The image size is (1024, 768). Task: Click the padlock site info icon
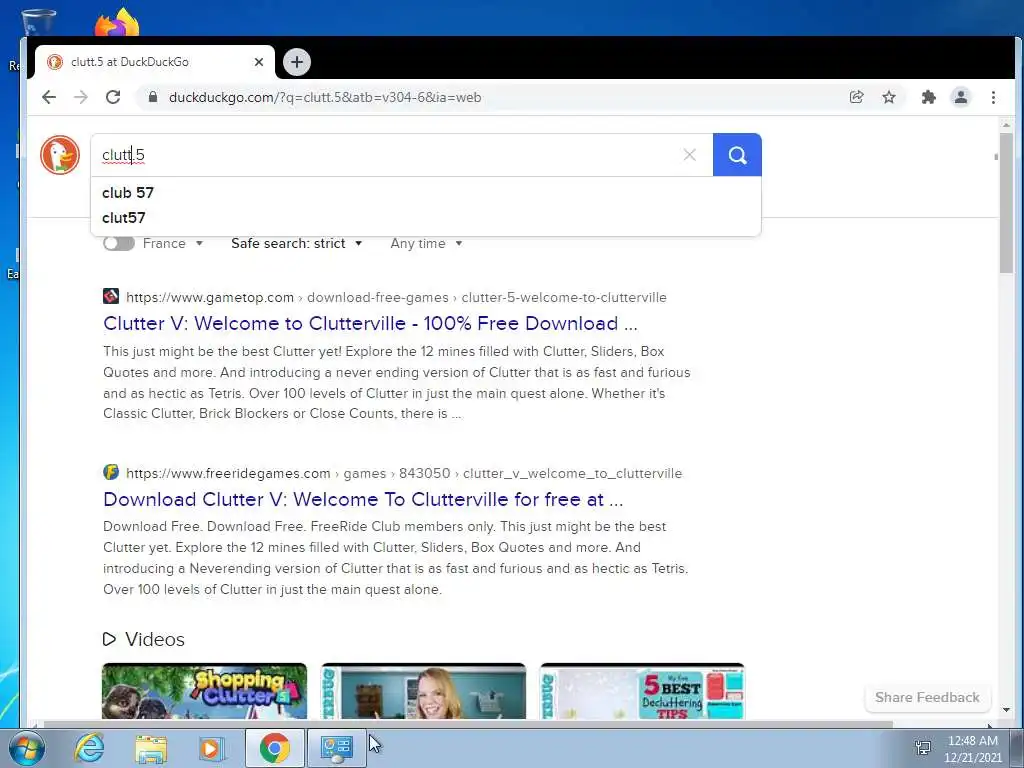pyautogui.click(x=153, y=97)
